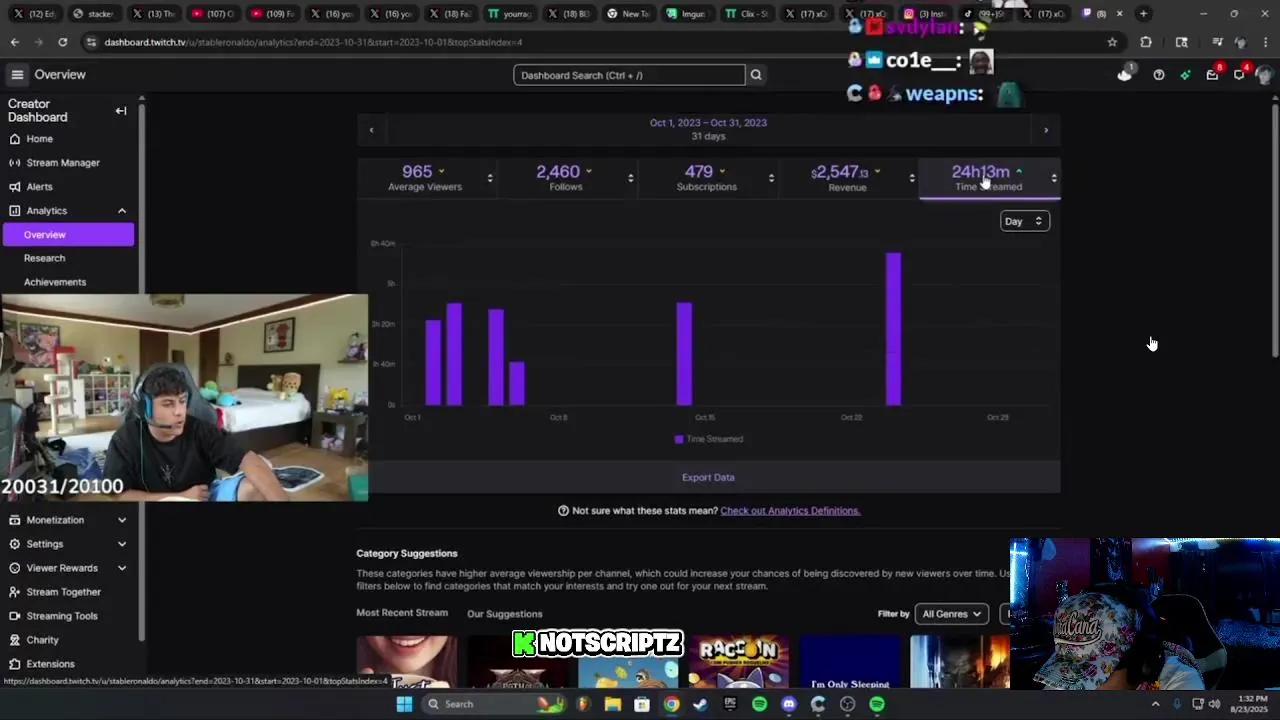Select the Revenue stat tab

point(846,178)
